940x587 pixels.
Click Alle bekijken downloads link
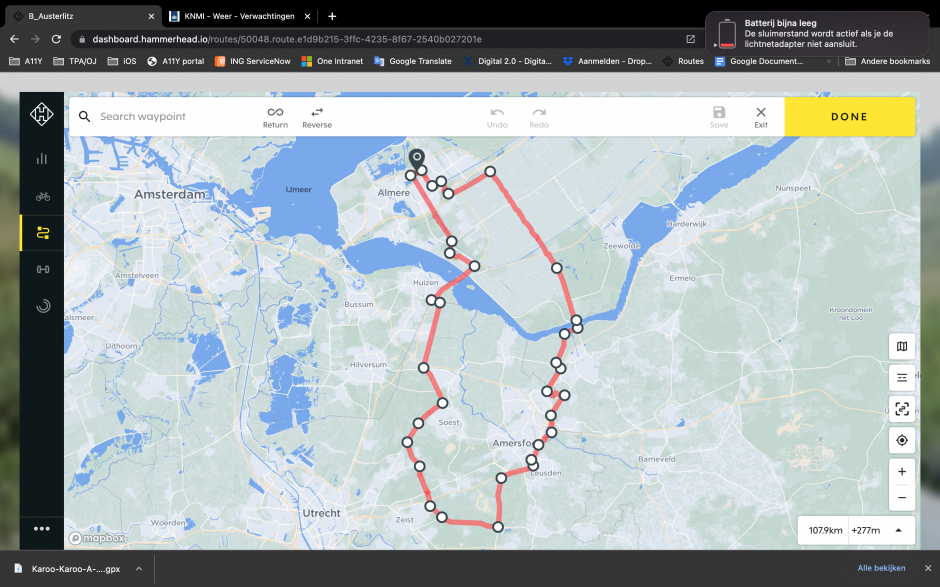pyautogui.click(x=881, y=568)
